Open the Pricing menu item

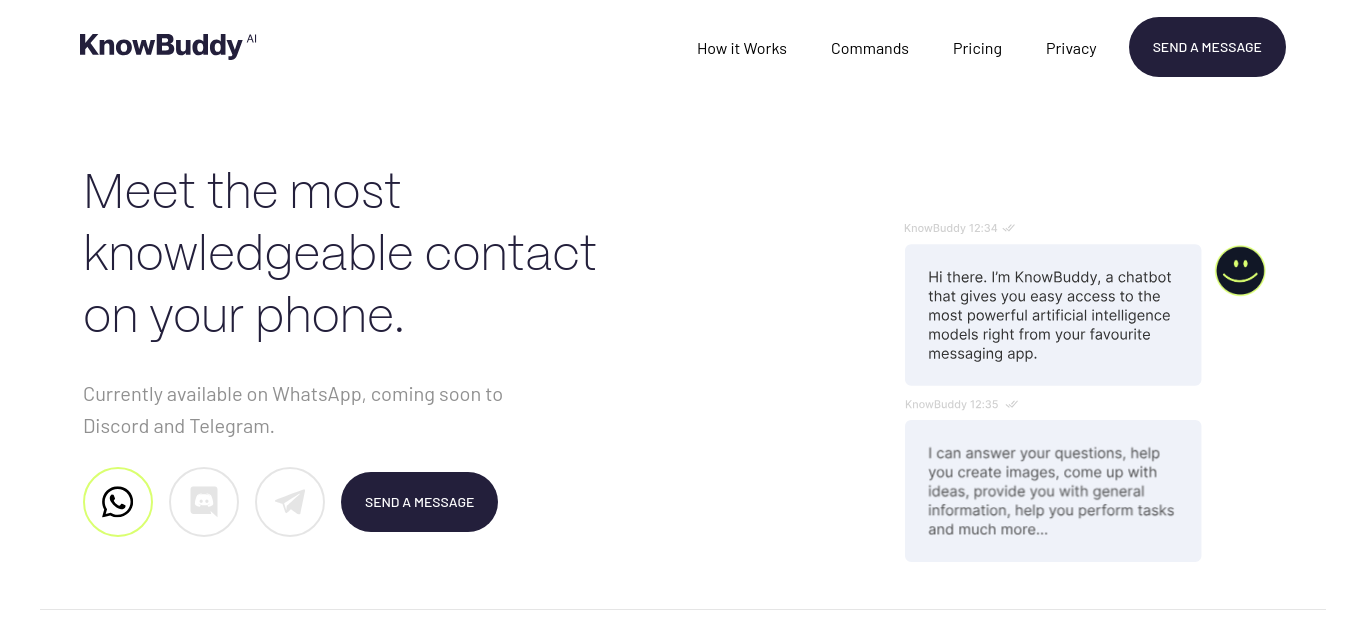(977, 48)
